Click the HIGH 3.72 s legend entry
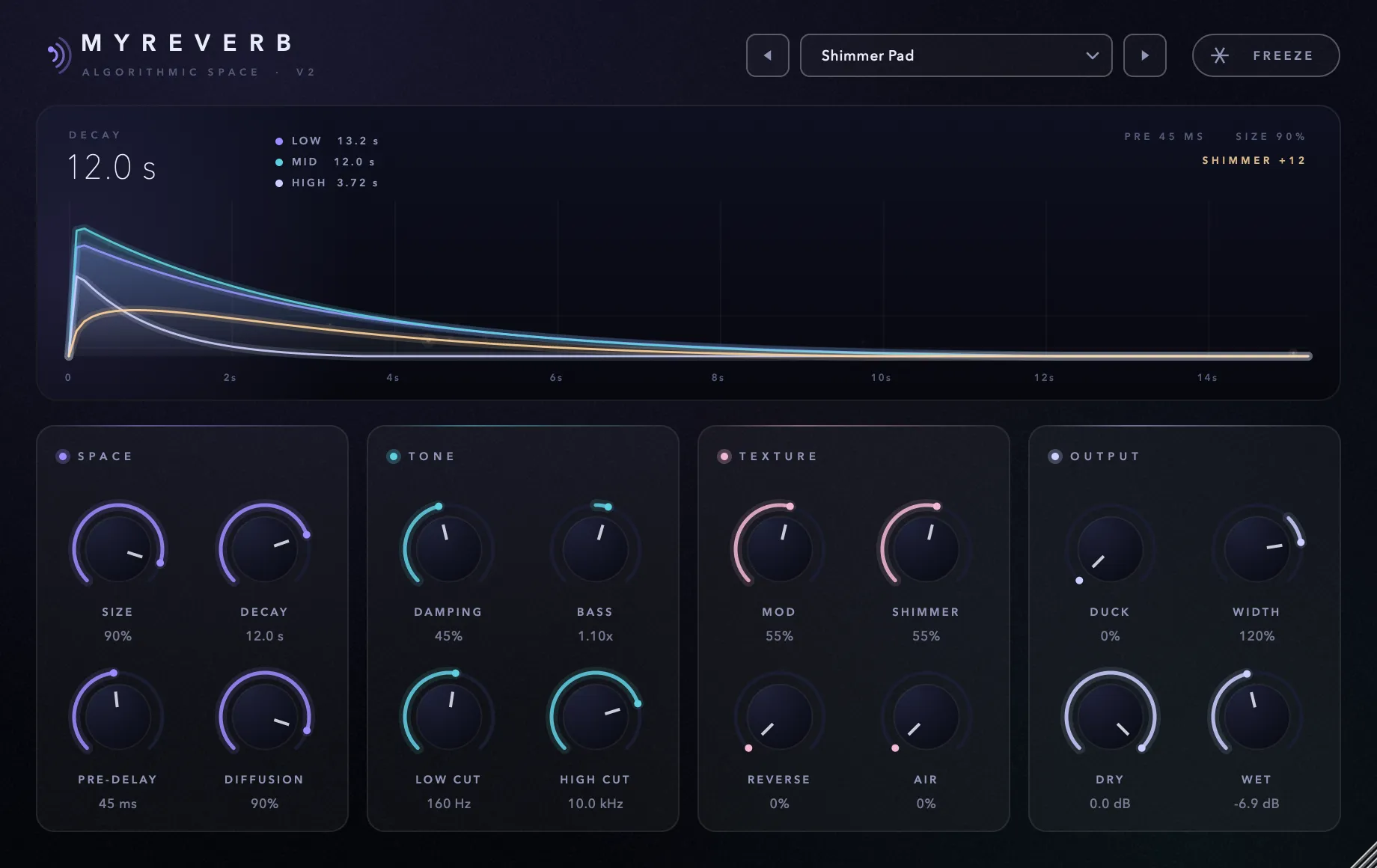The image size is (1377, 868). [327, 183]
